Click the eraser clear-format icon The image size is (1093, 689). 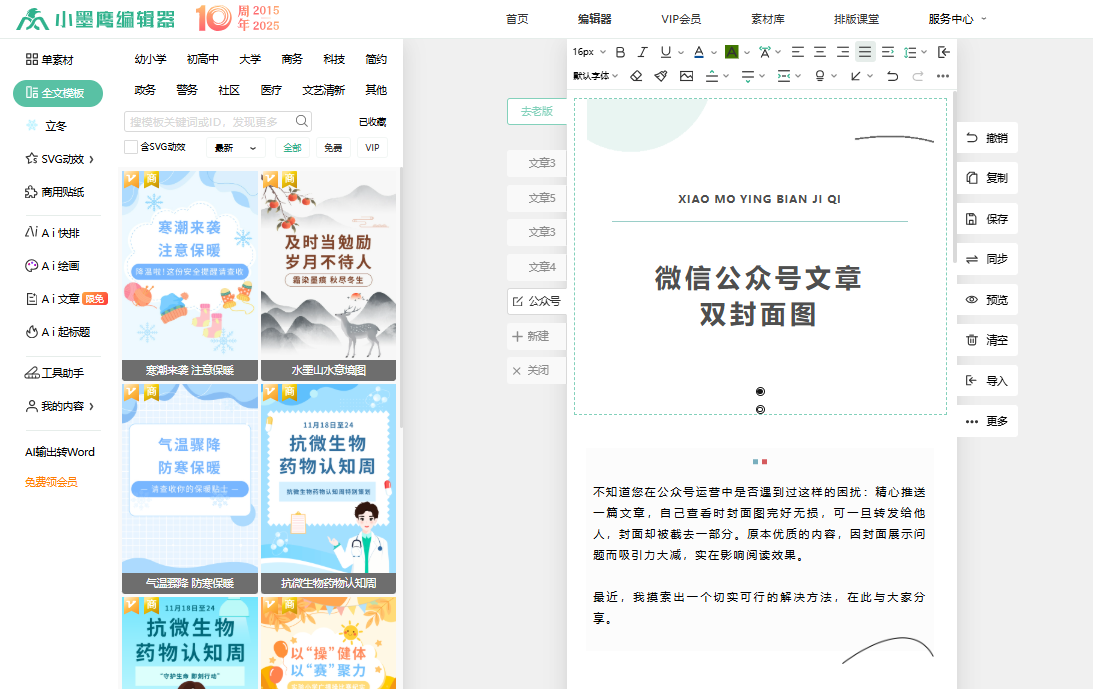[636, 76]
